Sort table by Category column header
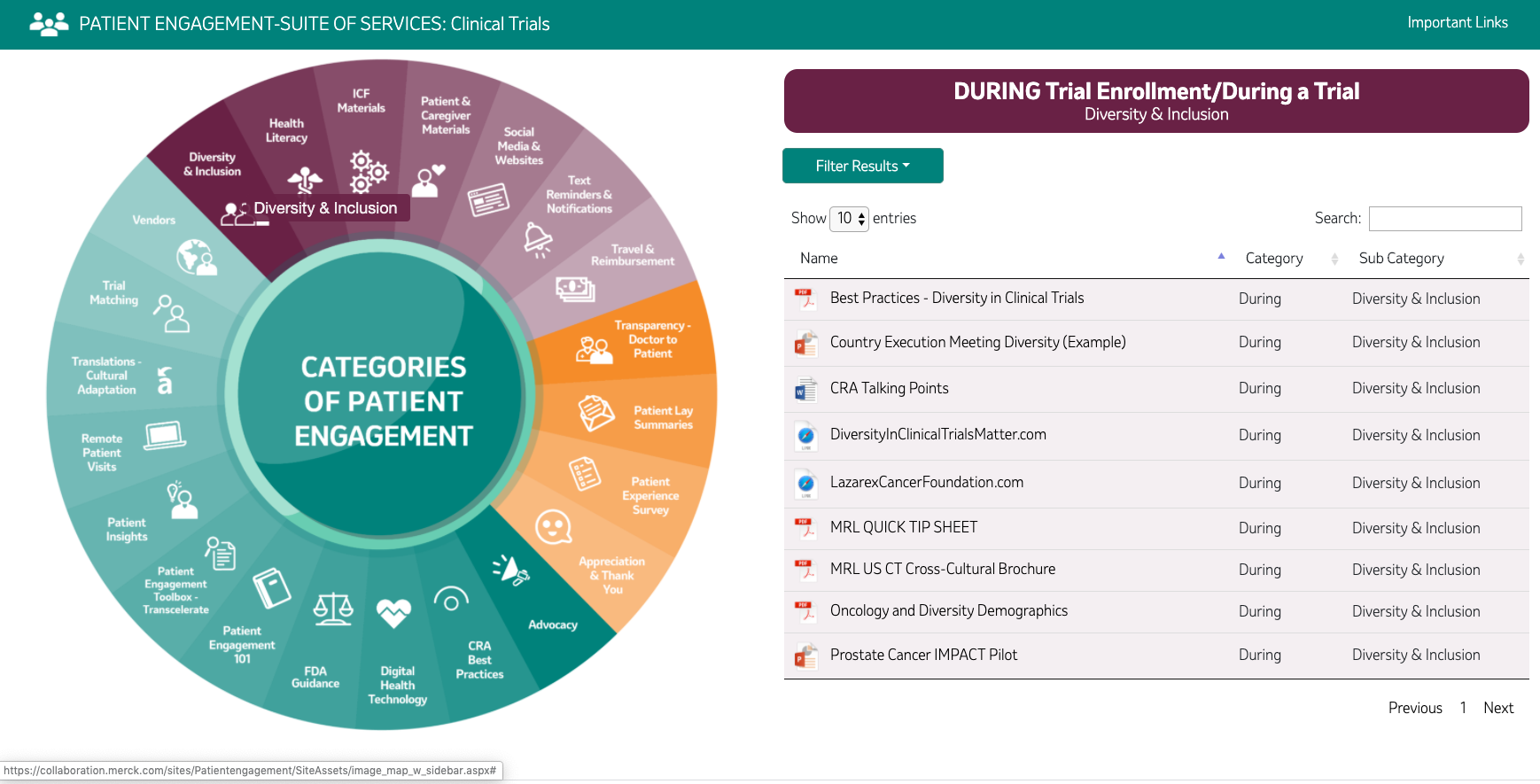 pos(1273,258)
